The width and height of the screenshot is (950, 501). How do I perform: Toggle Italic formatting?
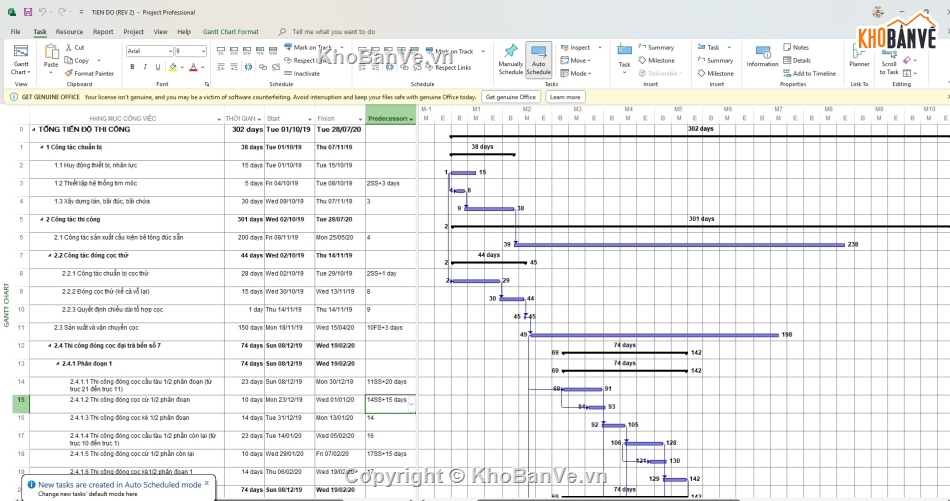click(145, 67)
